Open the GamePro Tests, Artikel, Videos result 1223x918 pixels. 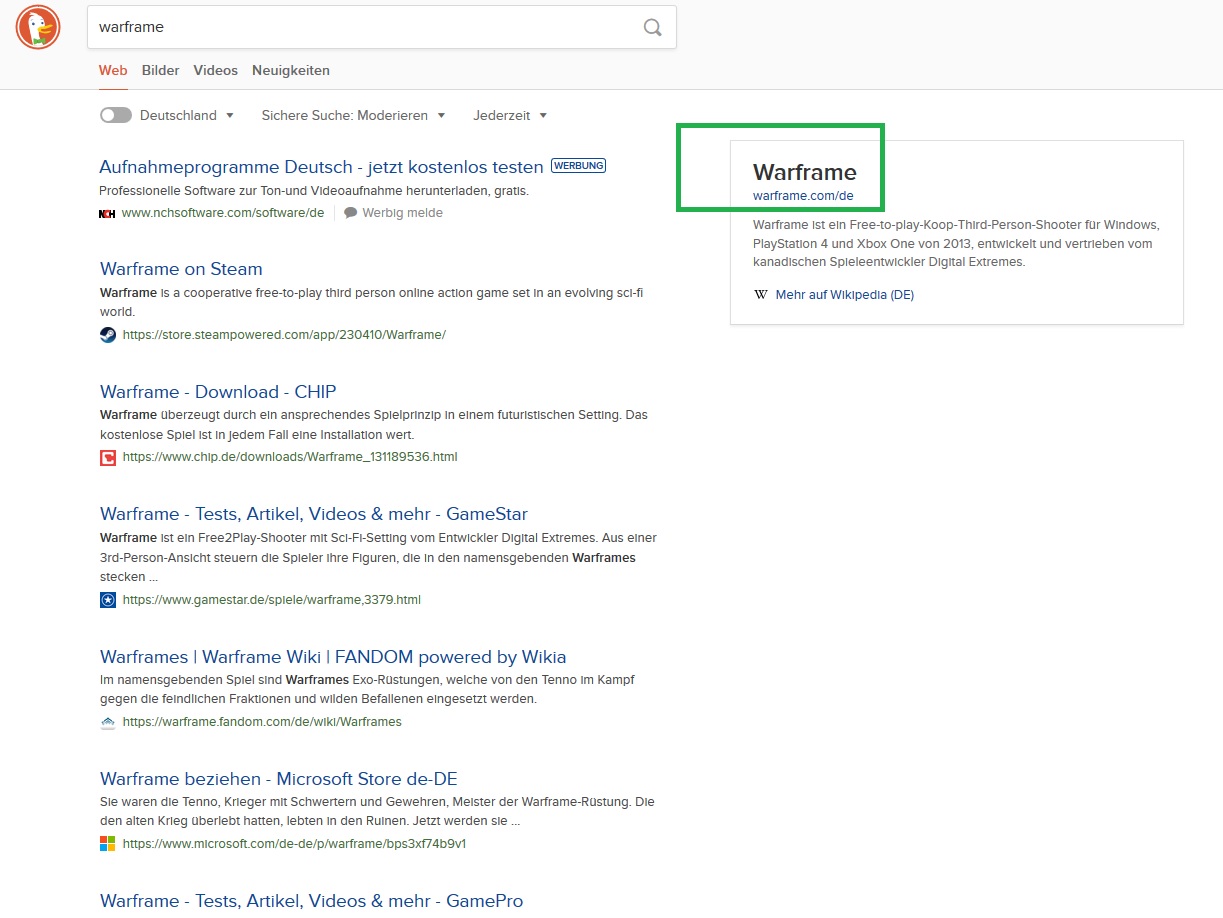[311, 901]
